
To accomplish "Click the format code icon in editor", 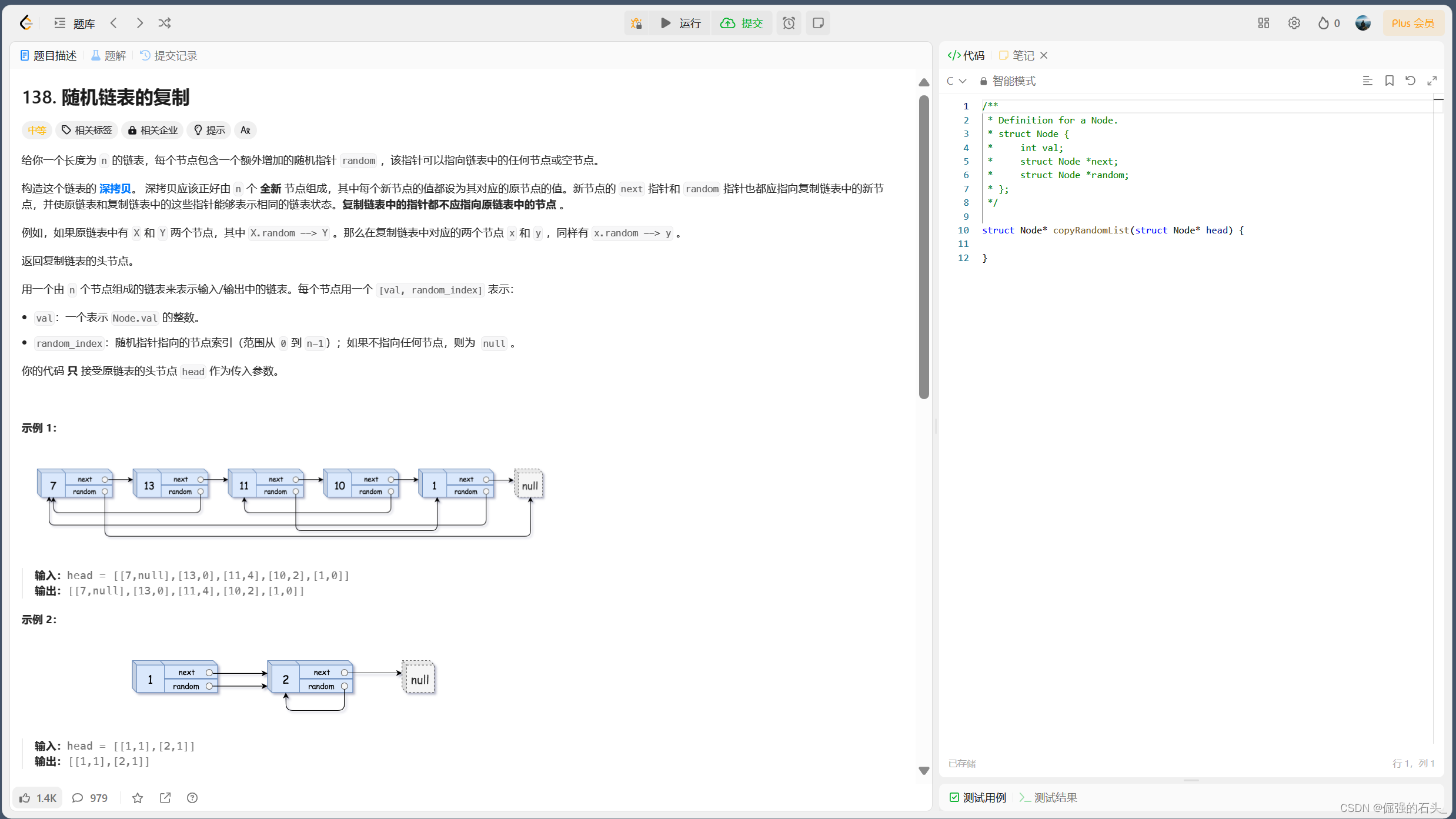I will [1367, 81].
